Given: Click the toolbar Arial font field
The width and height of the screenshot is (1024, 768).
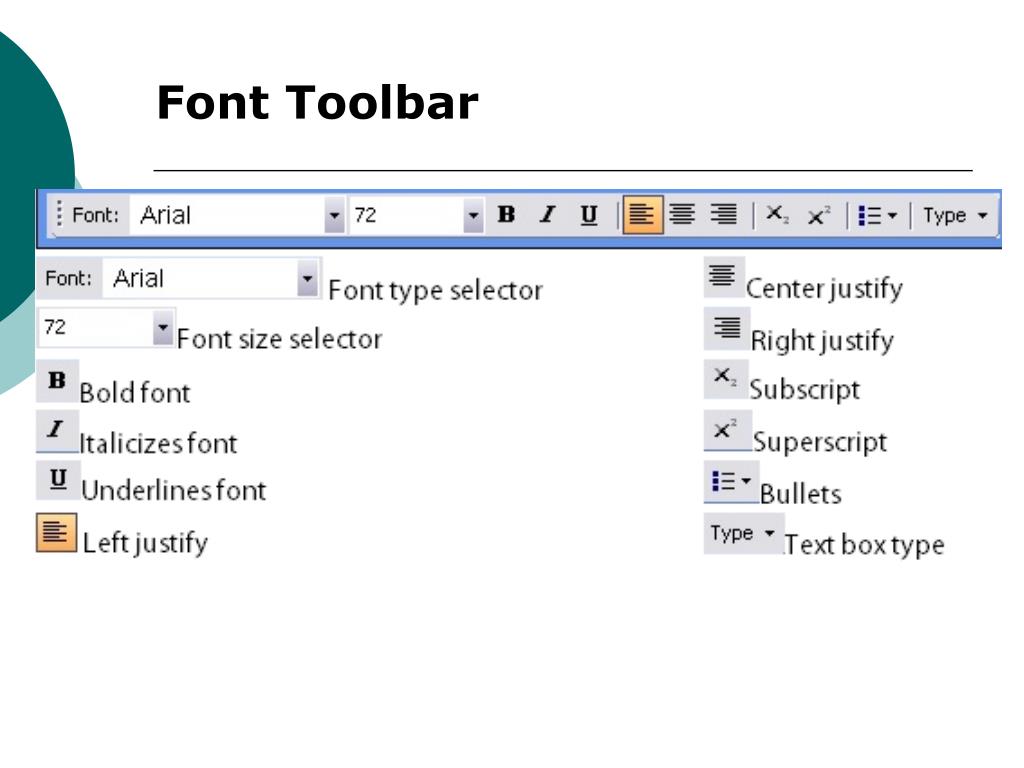Looking at the screenshot, I should click(x=227, y=215).
